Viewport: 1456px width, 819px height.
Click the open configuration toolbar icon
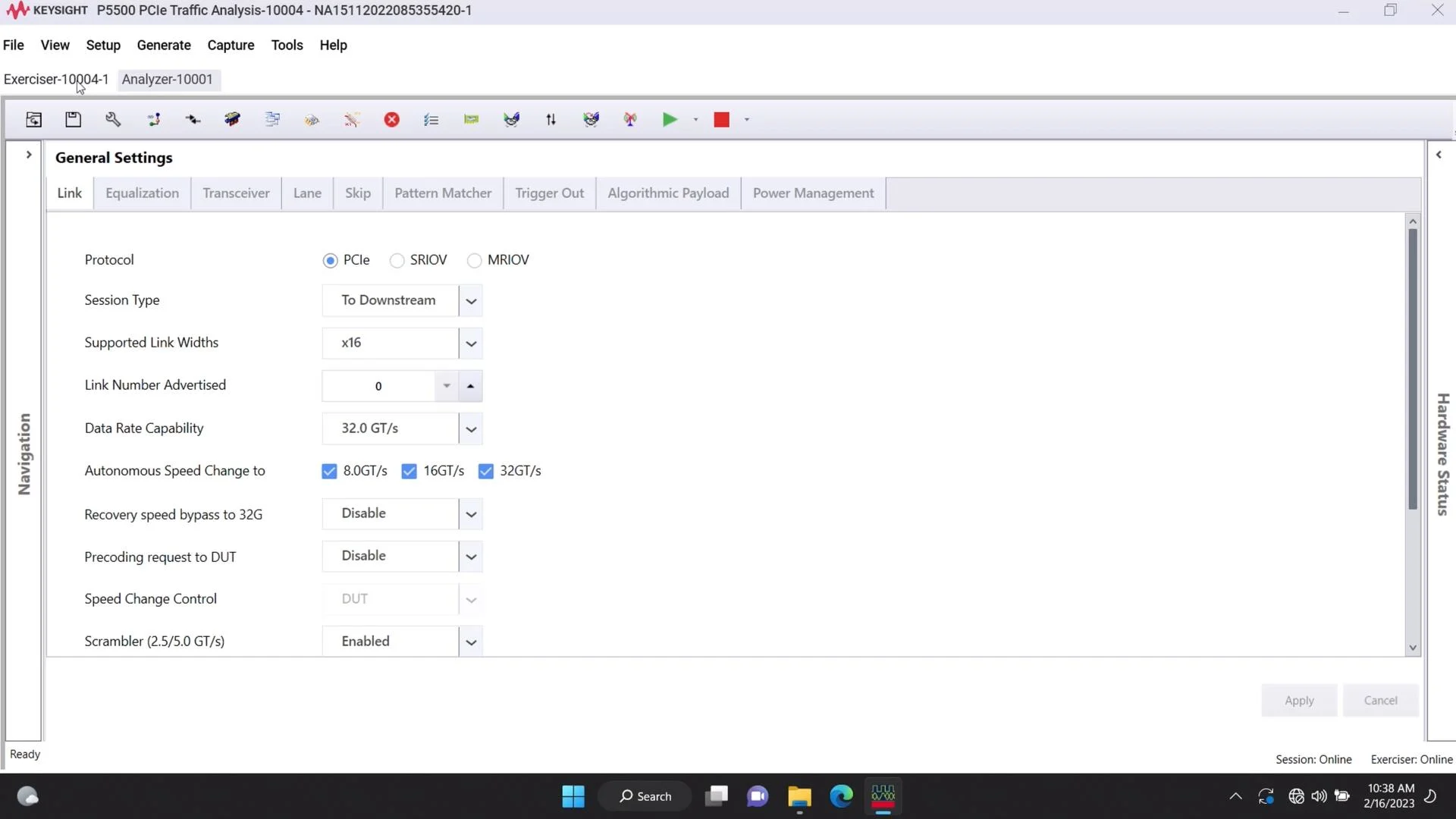[x=33, y=119]
